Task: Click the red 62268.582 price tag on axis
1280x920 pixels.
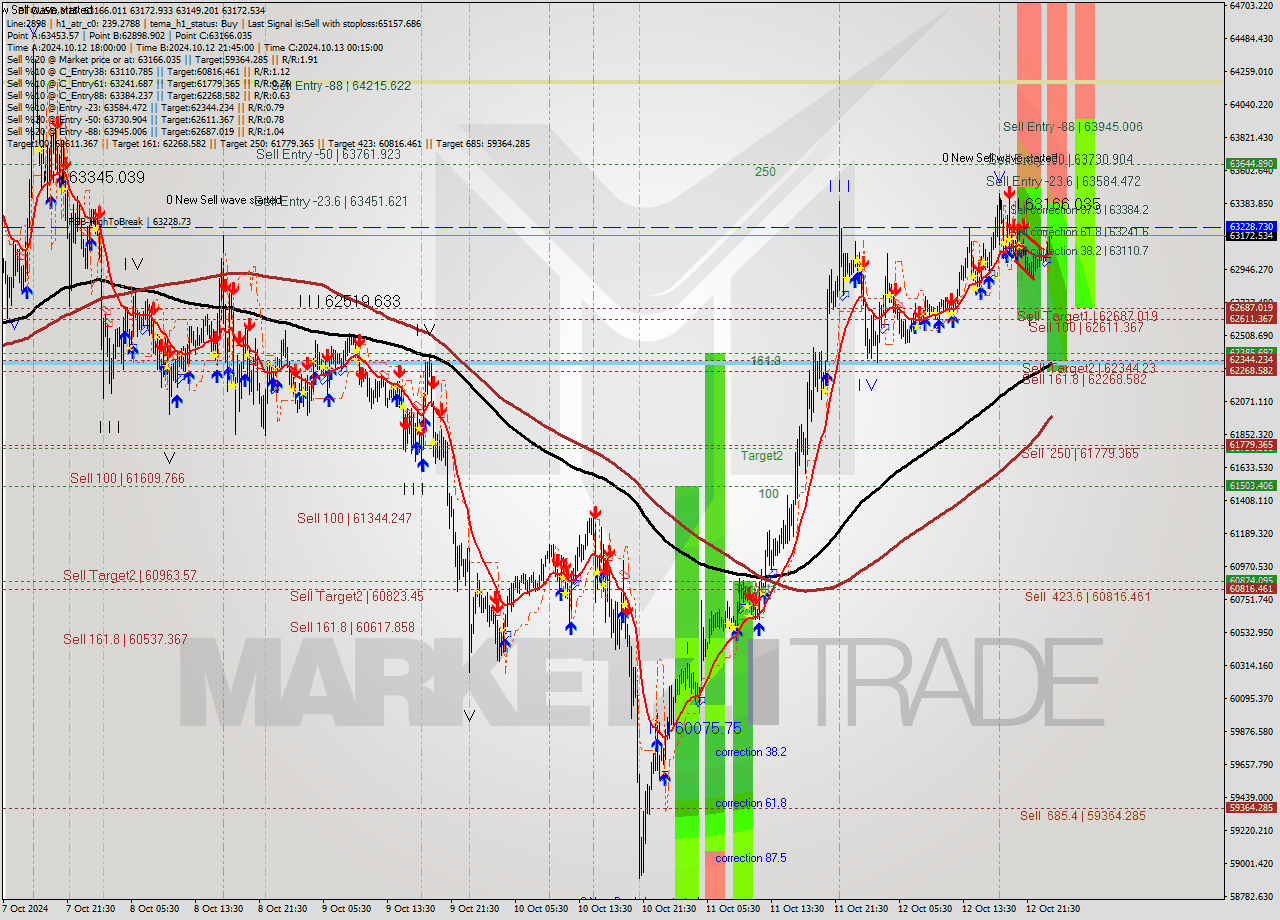Action: click(x=1250, y=370)
